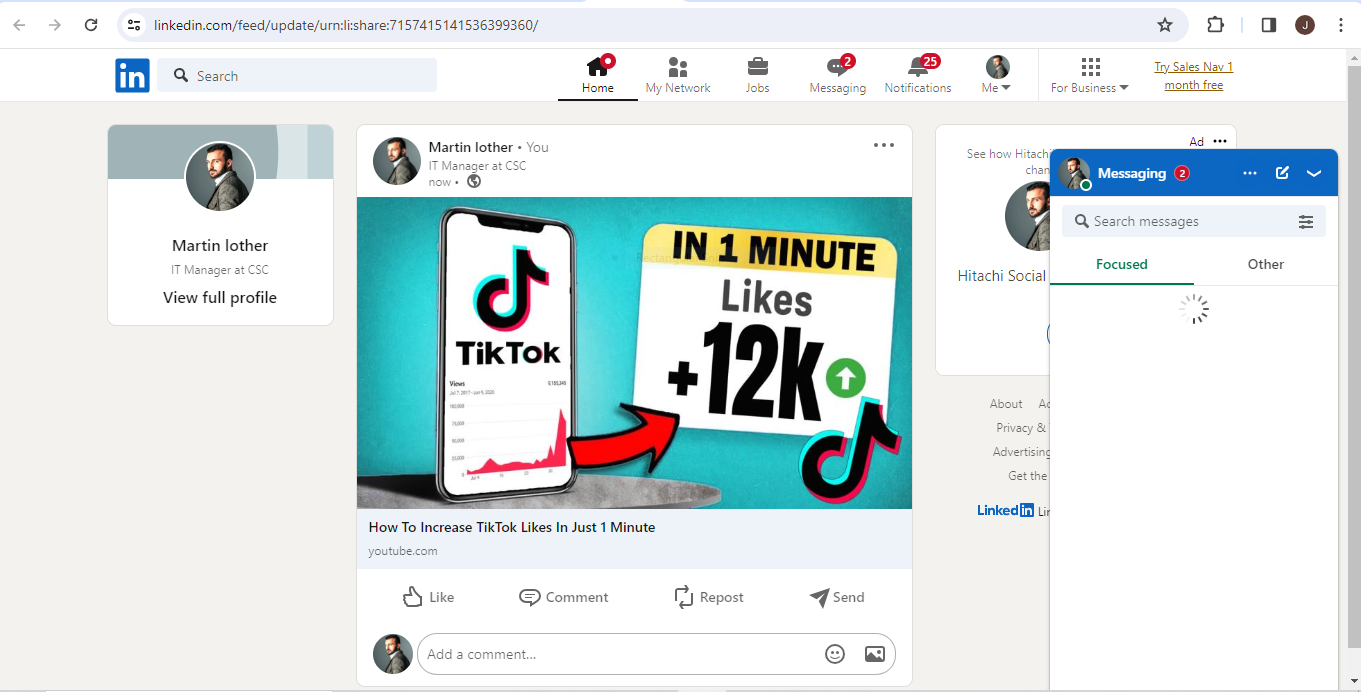Screen dimensions: 1361x692
Task: Open the About footer link
Action: [1006, 404]
